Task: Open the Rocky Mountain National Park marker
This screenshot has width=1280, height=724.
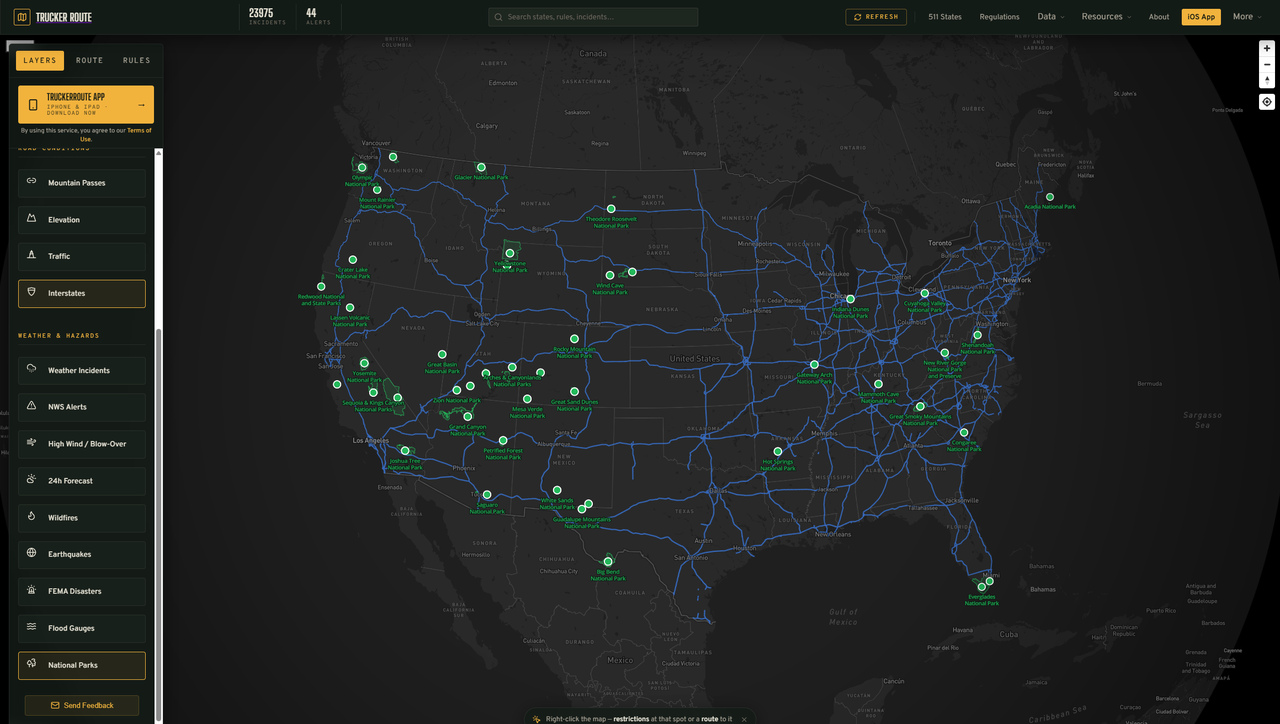Action: (x=575, y=339)
